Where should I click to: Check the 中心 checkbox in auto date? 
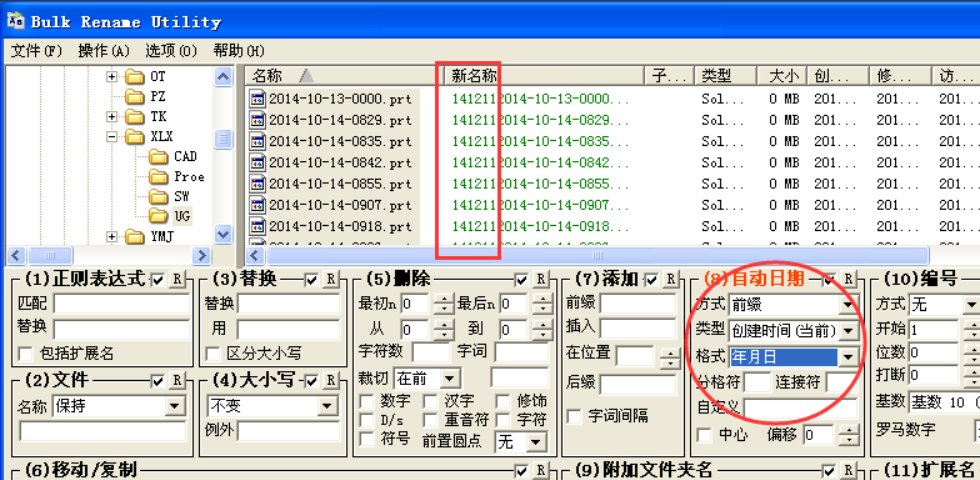(704, 435)
